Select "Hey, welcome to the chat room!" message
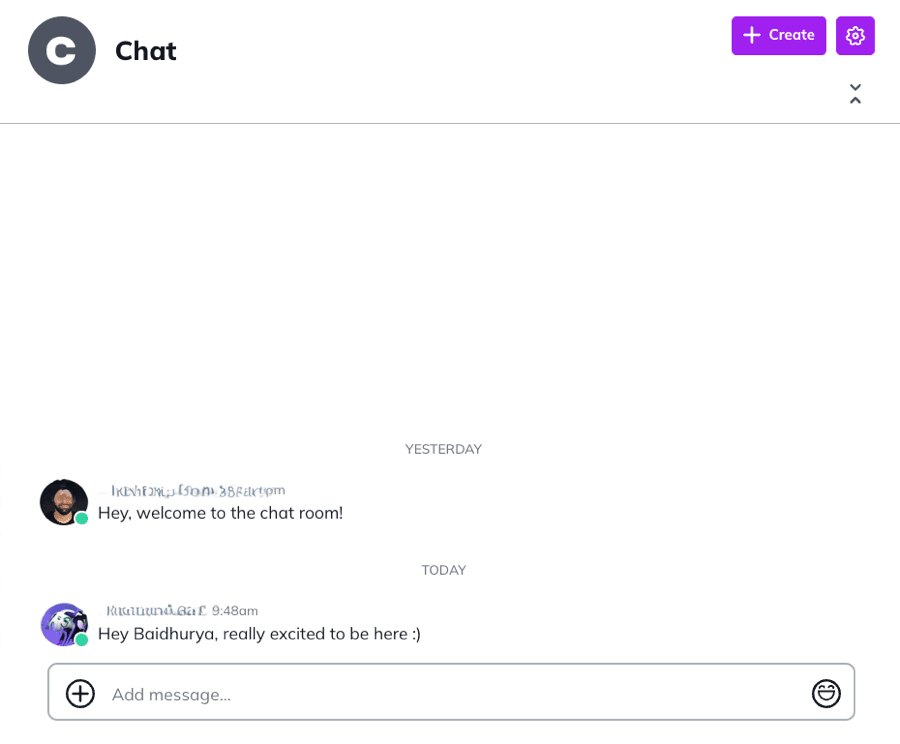This screenshot has width=900, height=744. coord(220,513)
